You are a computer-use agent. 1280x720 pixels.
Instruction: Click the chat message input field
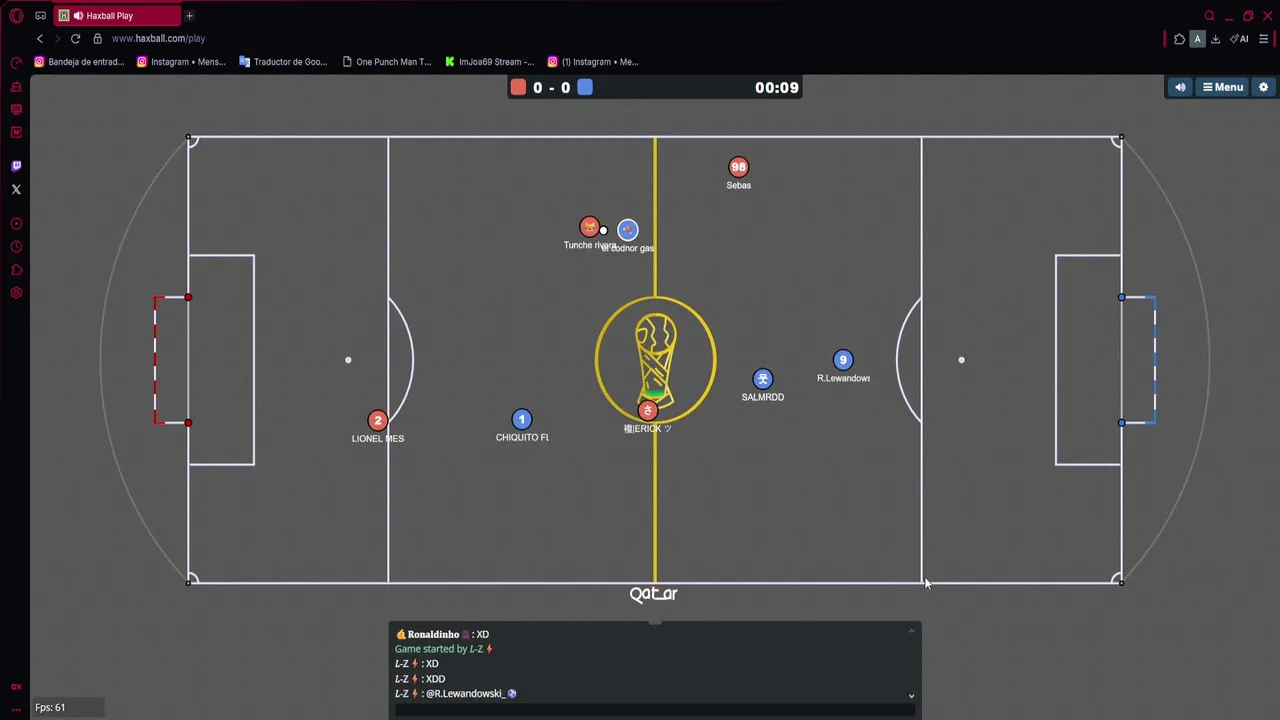tap(655, 710)
